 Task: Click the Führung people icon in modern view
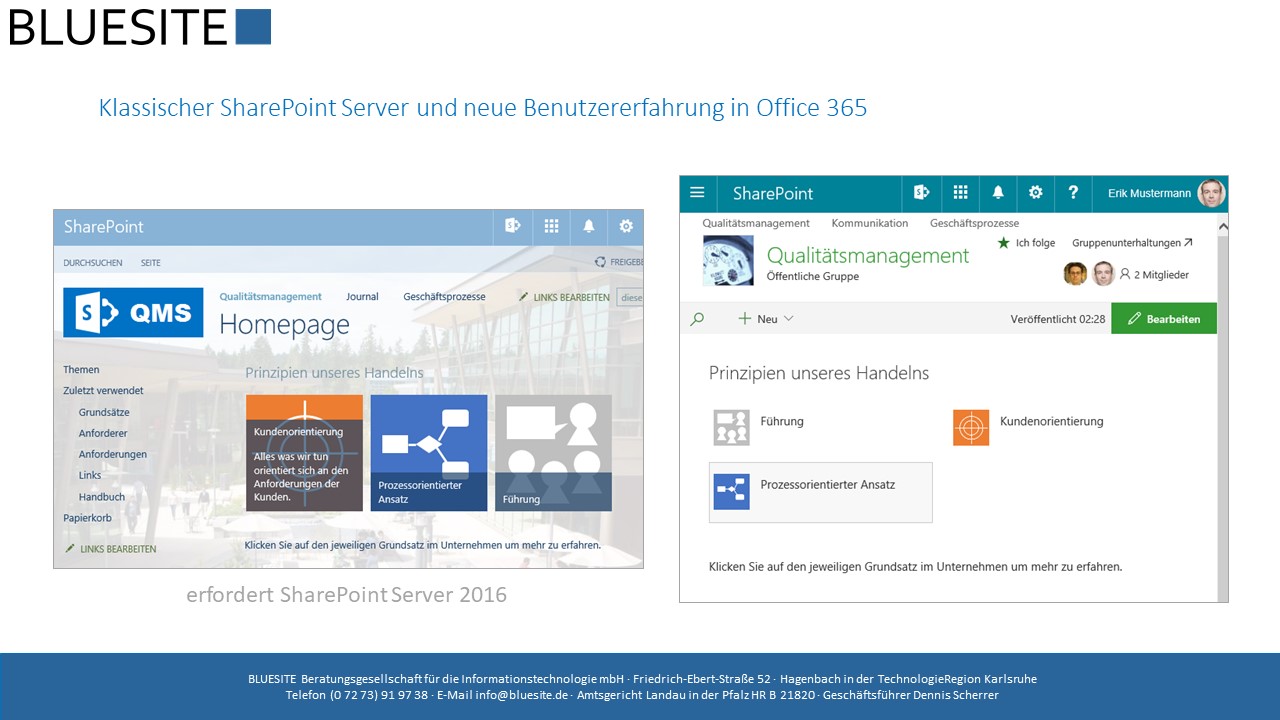tap(731, 427)
